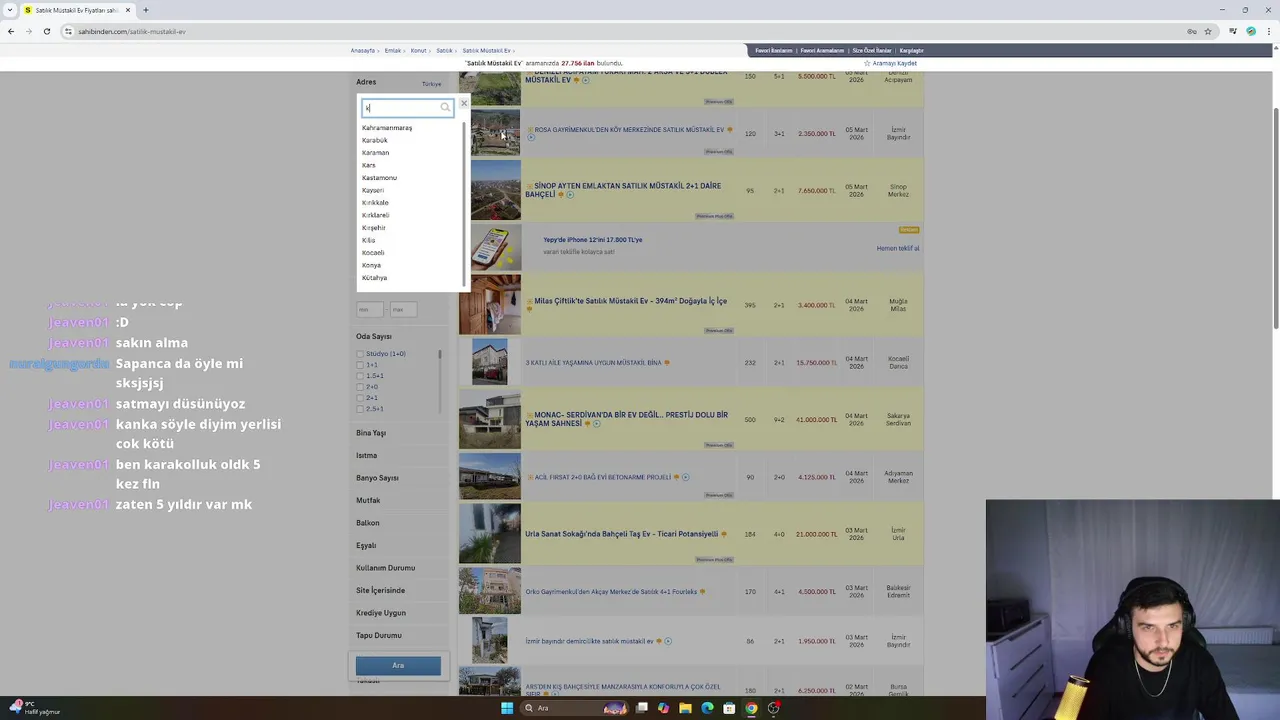
Task: Select Kırıkkale from the city list
Action: click(375, 203)
